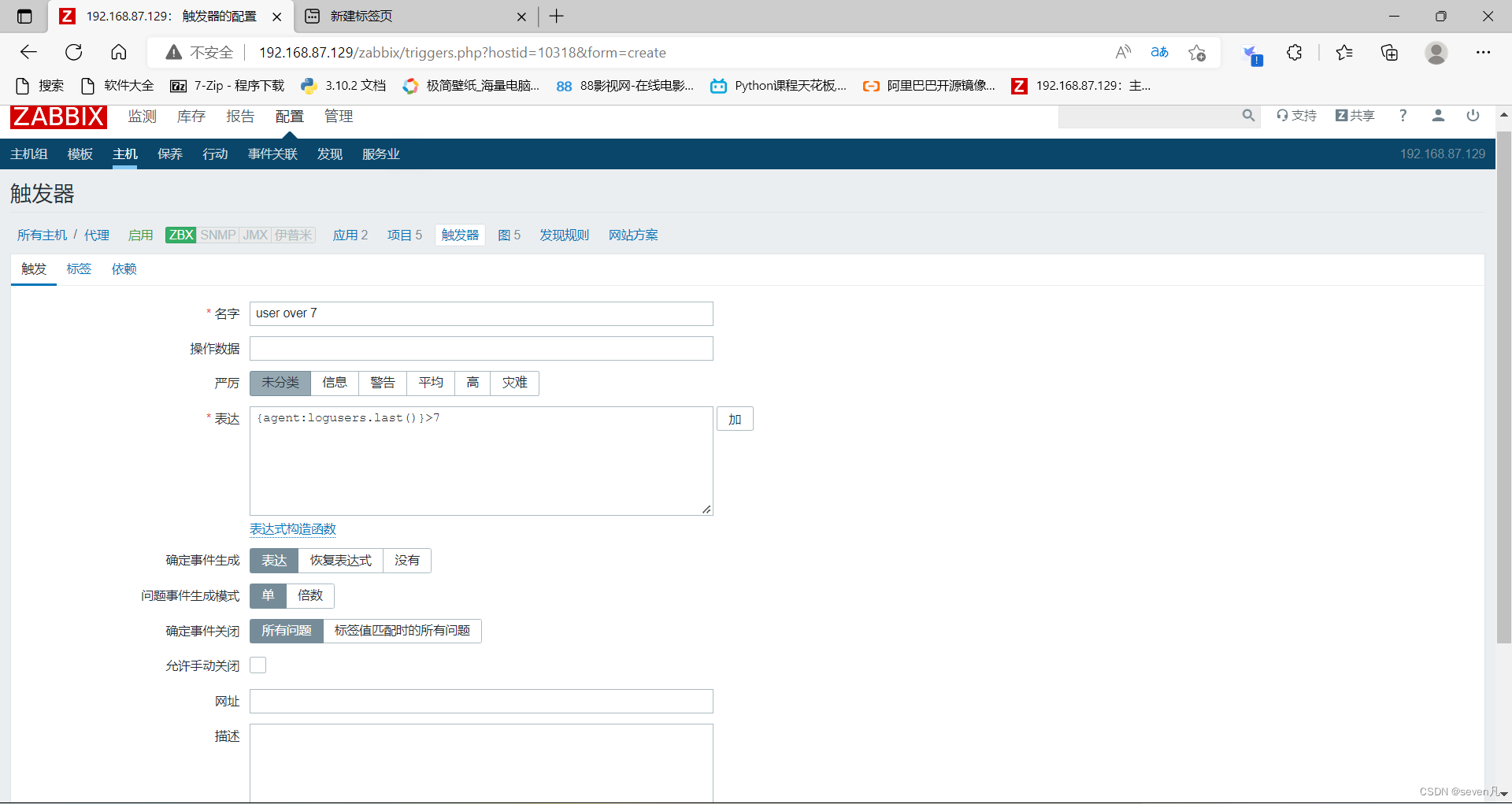1512x804 pixels.
Task: Select severity 警告
Action: point(383,383)
